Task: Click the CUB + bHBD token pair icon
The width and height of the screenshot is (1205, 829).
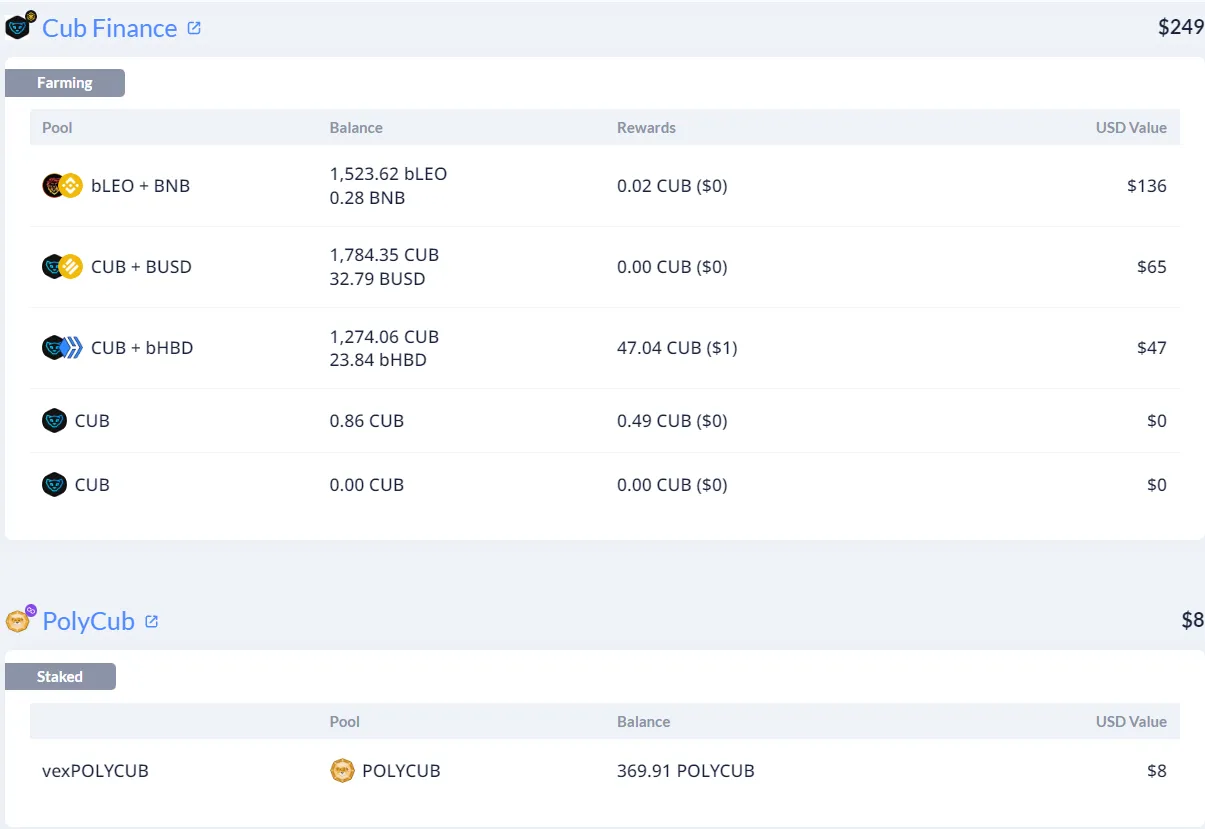Action: point(62,348)
